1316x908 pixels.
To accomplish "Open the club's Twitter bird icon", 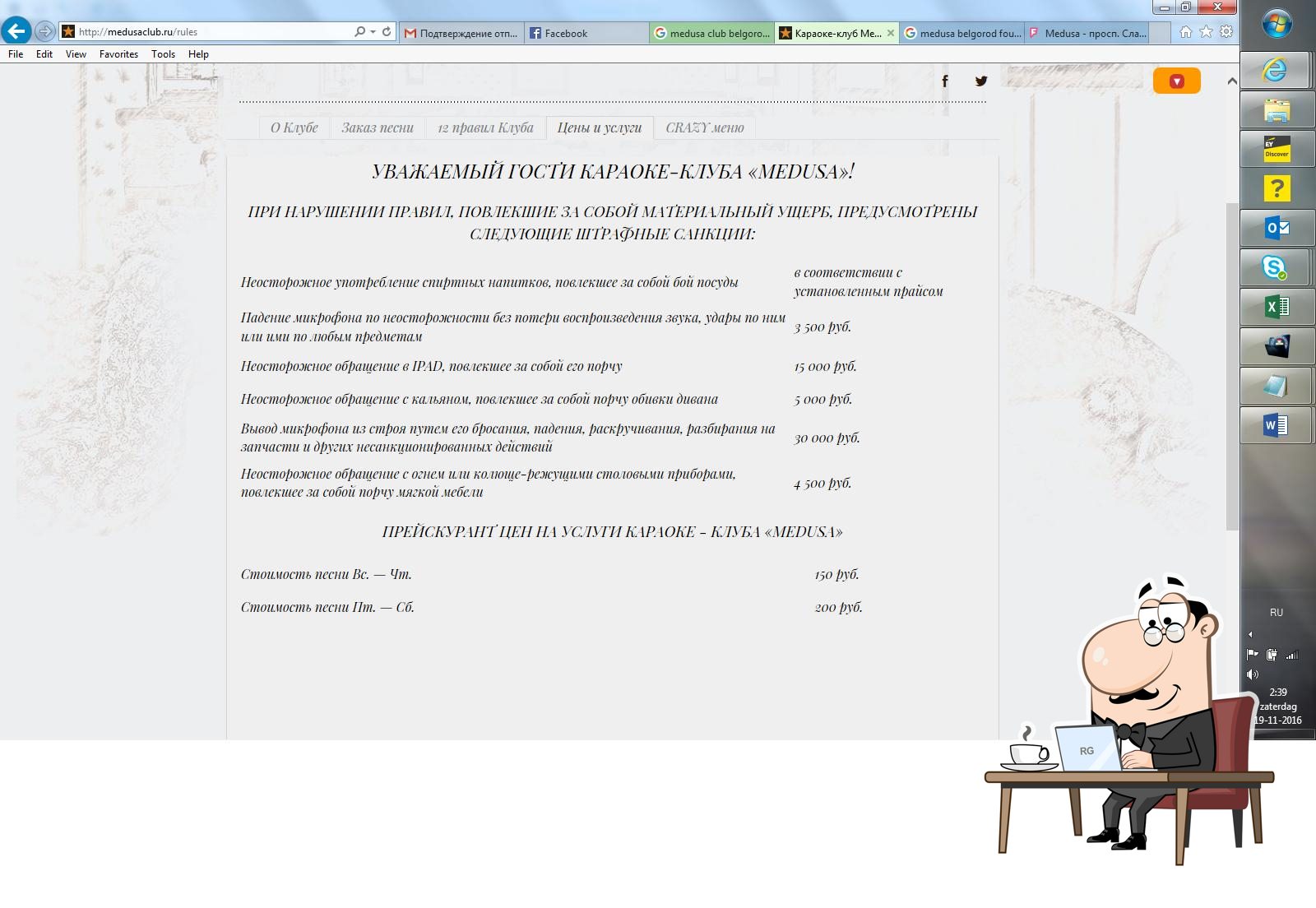I will (981, 81).
